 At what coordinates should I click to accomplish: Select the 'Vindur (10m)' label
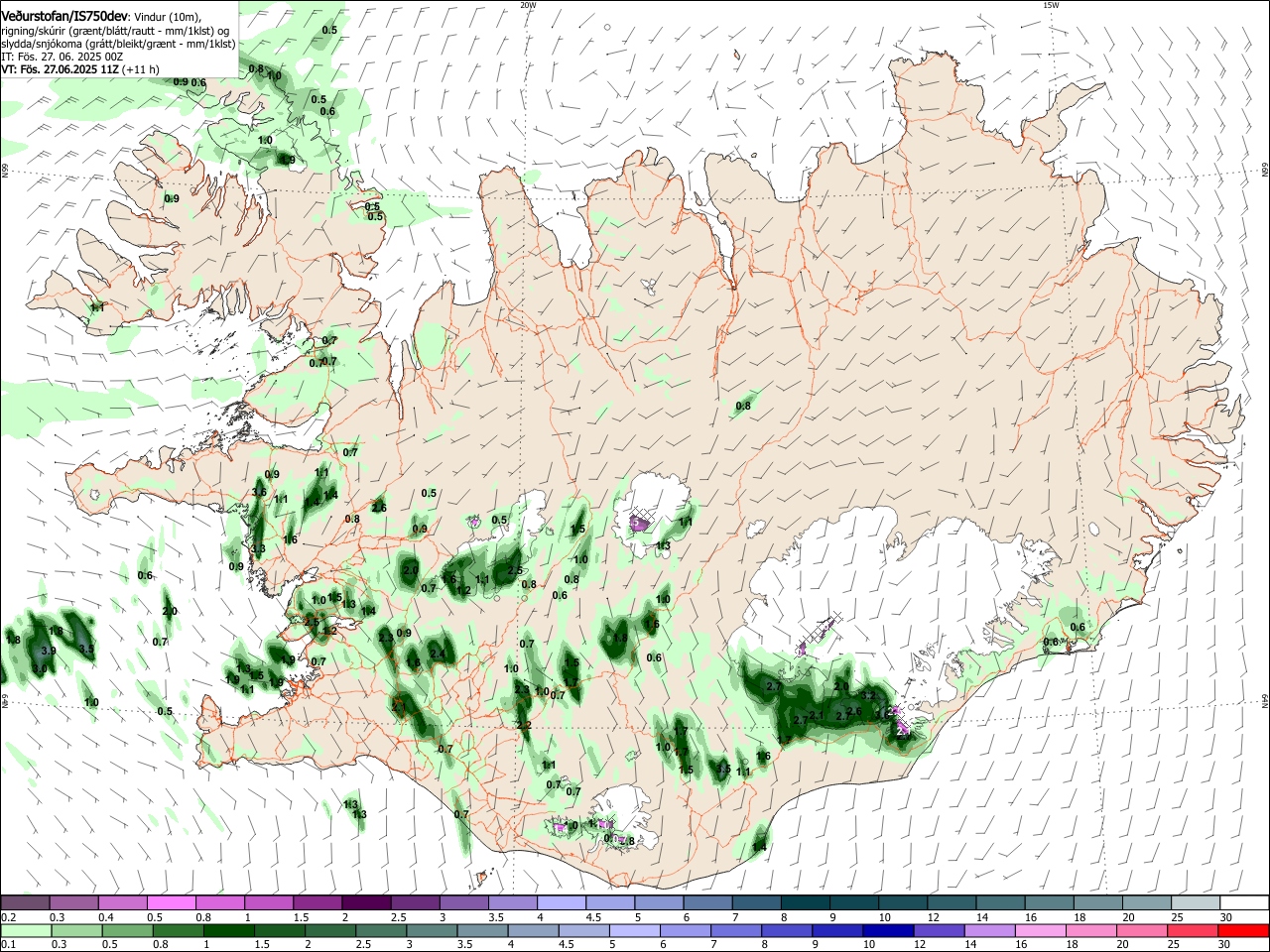(168, 17)
